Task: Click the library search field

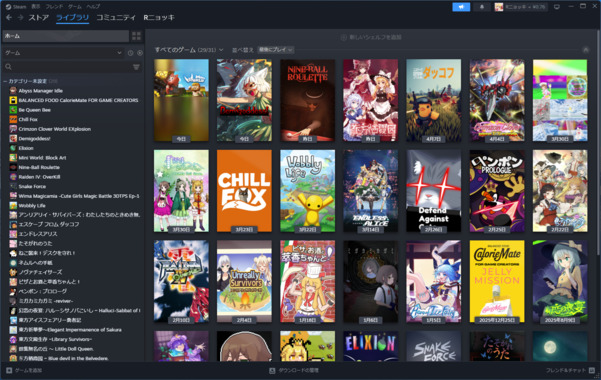Action: [x=67, y=67]
